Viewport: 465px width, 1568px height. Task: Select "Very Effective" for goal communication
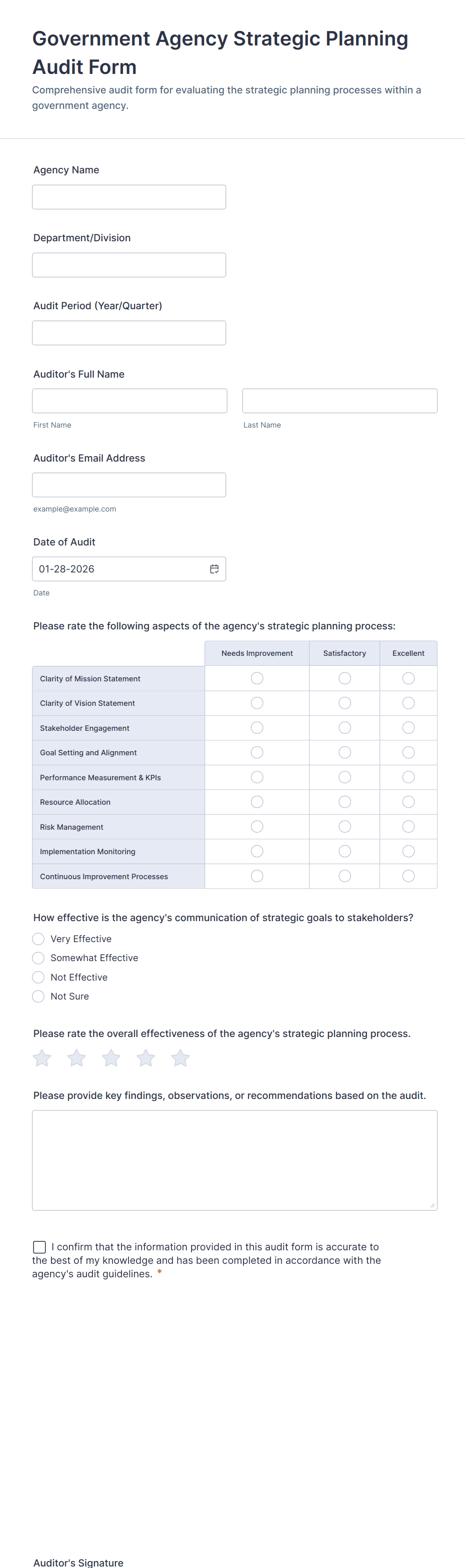(x=38, y=939)
